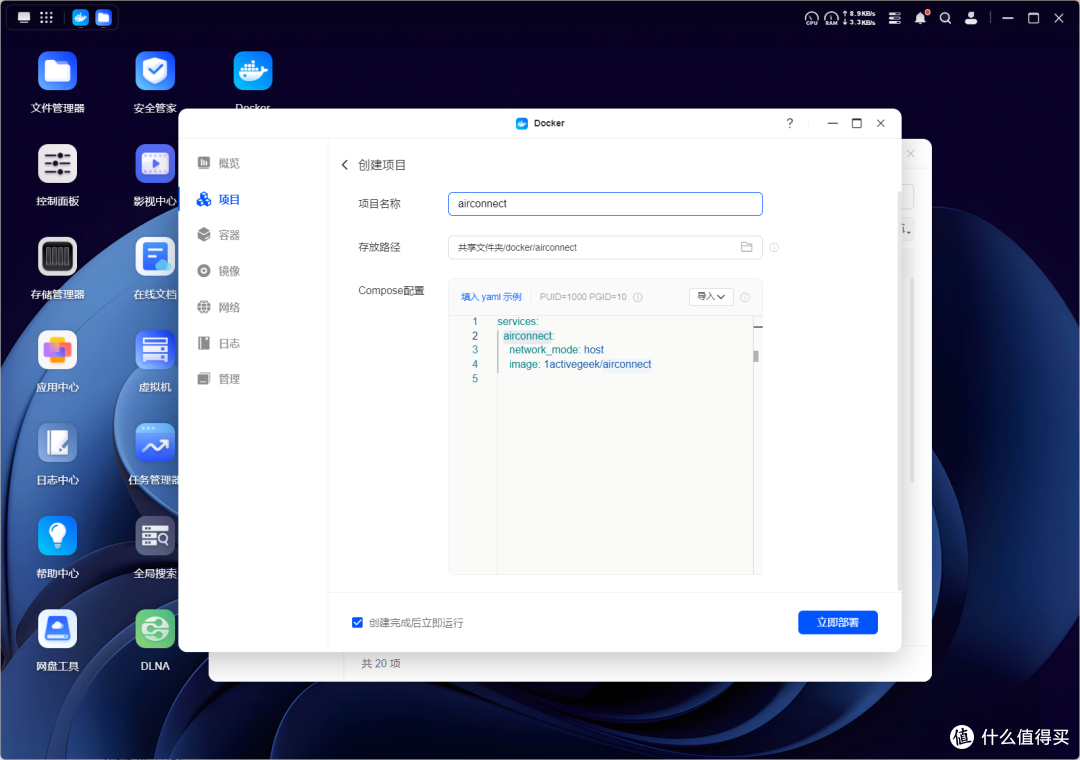Expand the 导入 dropdown menu

[x=710, y=296]
